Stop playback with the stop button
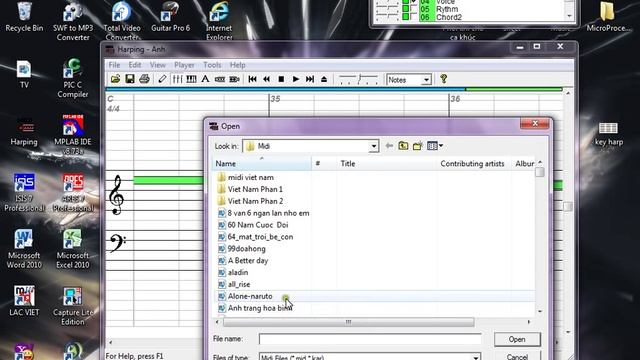This screenshot has width=640, height=360. pos(281,79)
